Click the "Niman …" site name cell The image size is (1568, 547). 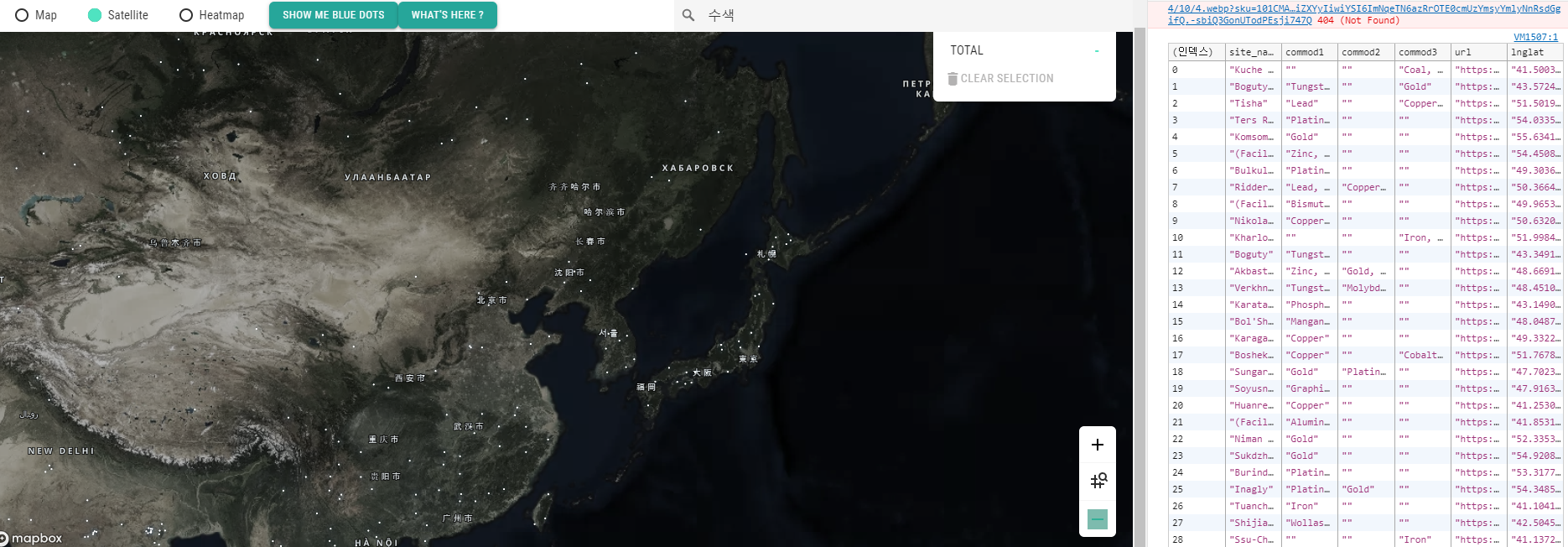tap(1253, 439)
